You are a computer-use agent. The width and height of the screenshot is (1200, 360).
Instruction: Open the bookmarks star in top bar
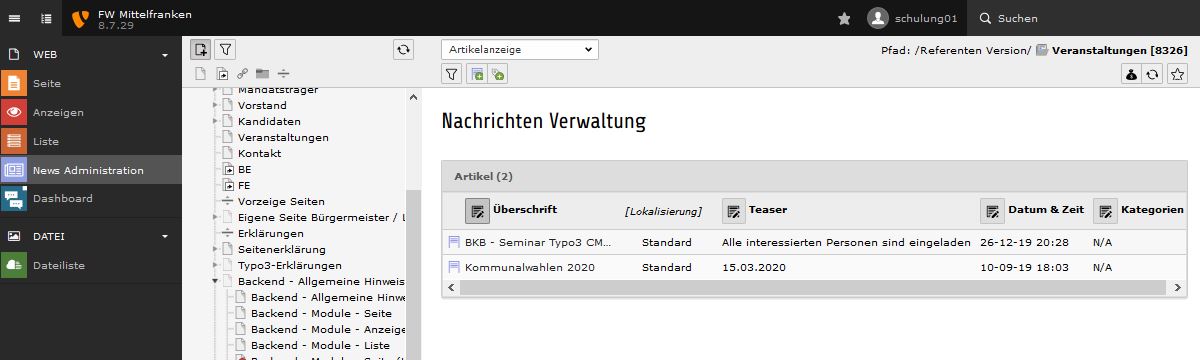(x=844, y=18)
